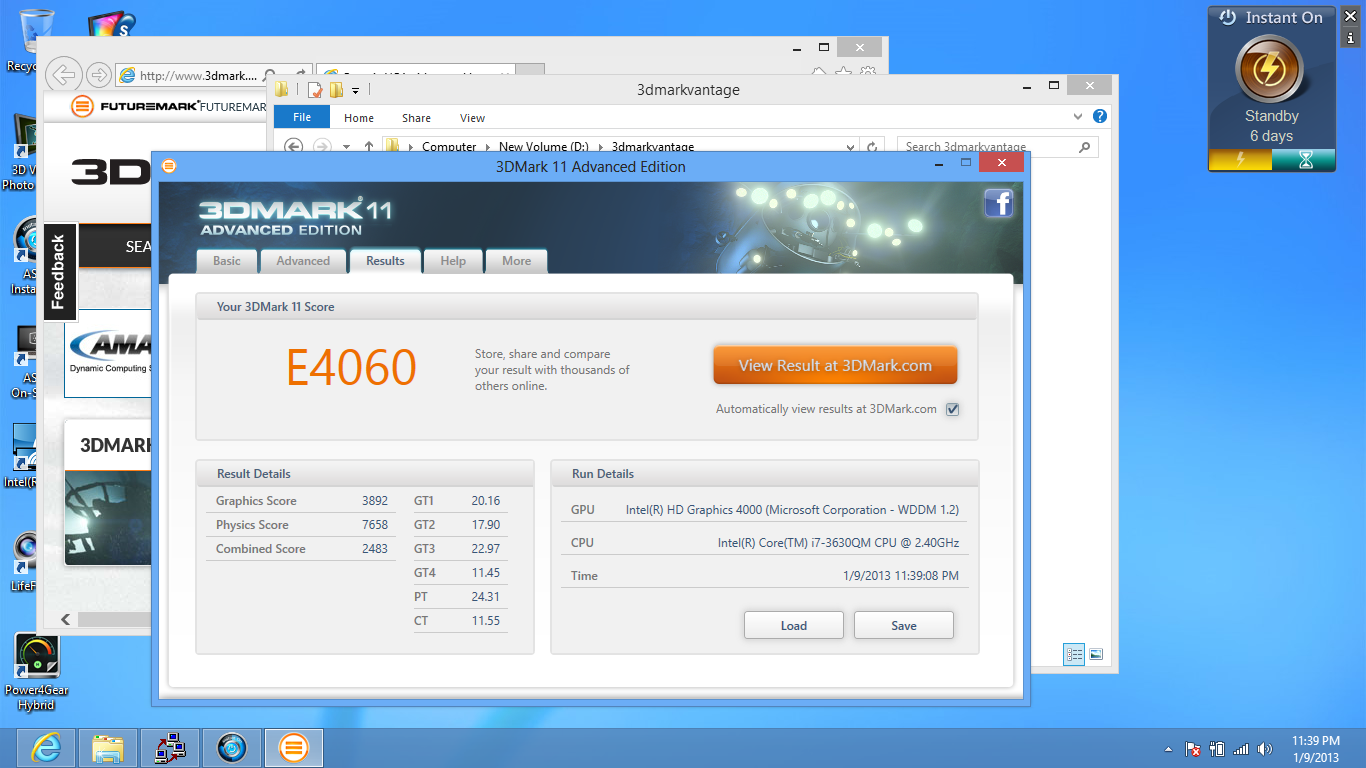Expand the New Volume (D:) breadcrumb arrow in Explorer
The height and width of the screenshot is (768, 1366).
(601, 147)
